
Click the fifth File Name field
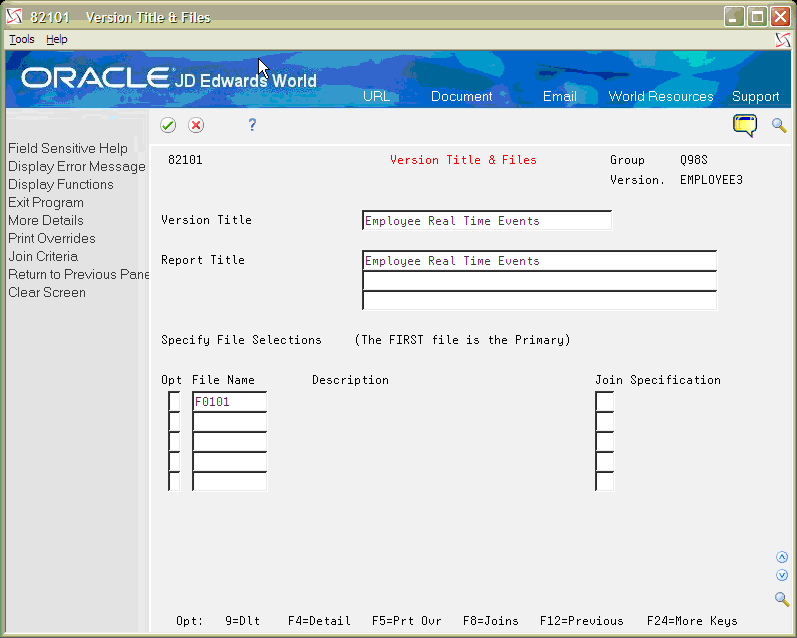coord(230,481)
